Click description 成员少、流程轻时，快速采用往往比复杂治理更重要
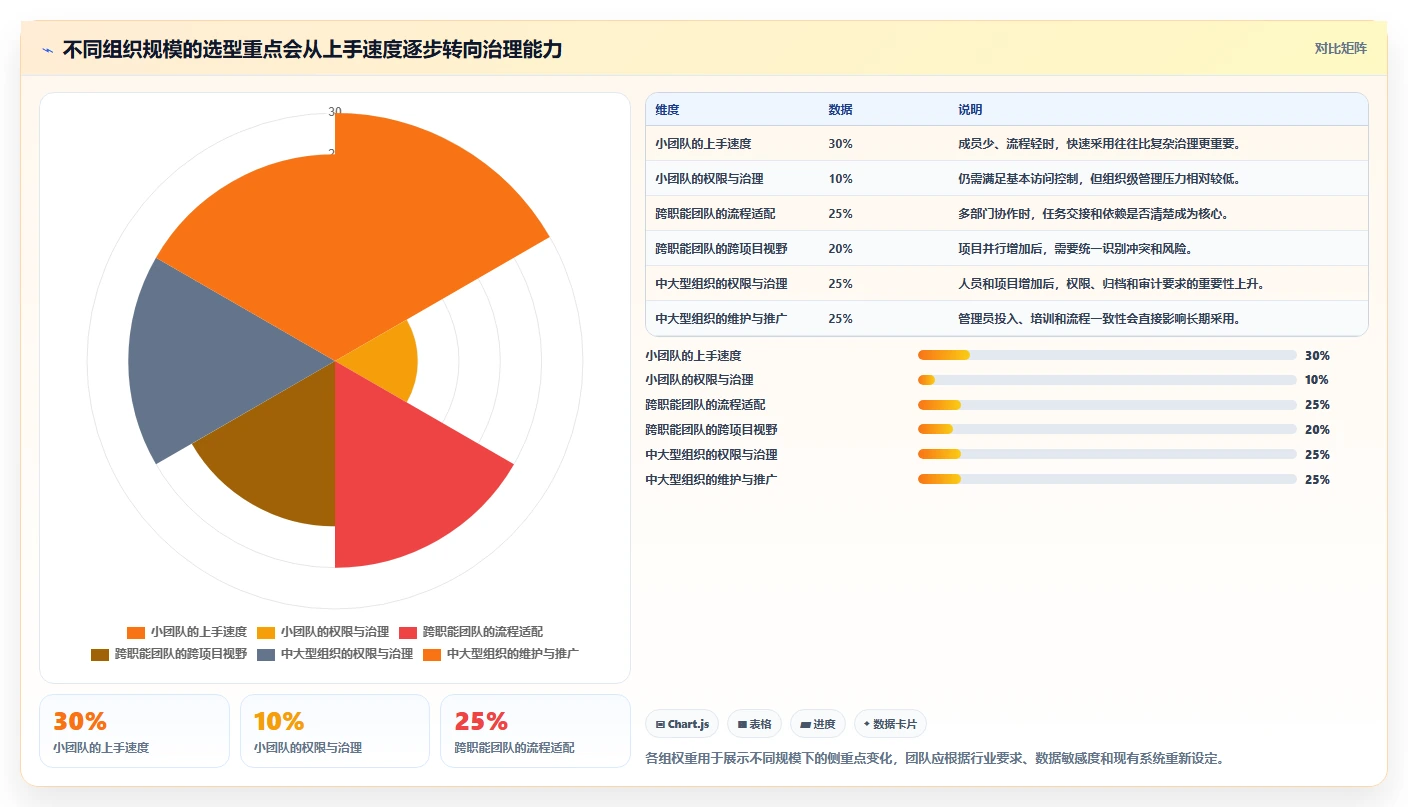Image resolution: width=1408 pixels, height=807 pixels. pos(1099,144)
